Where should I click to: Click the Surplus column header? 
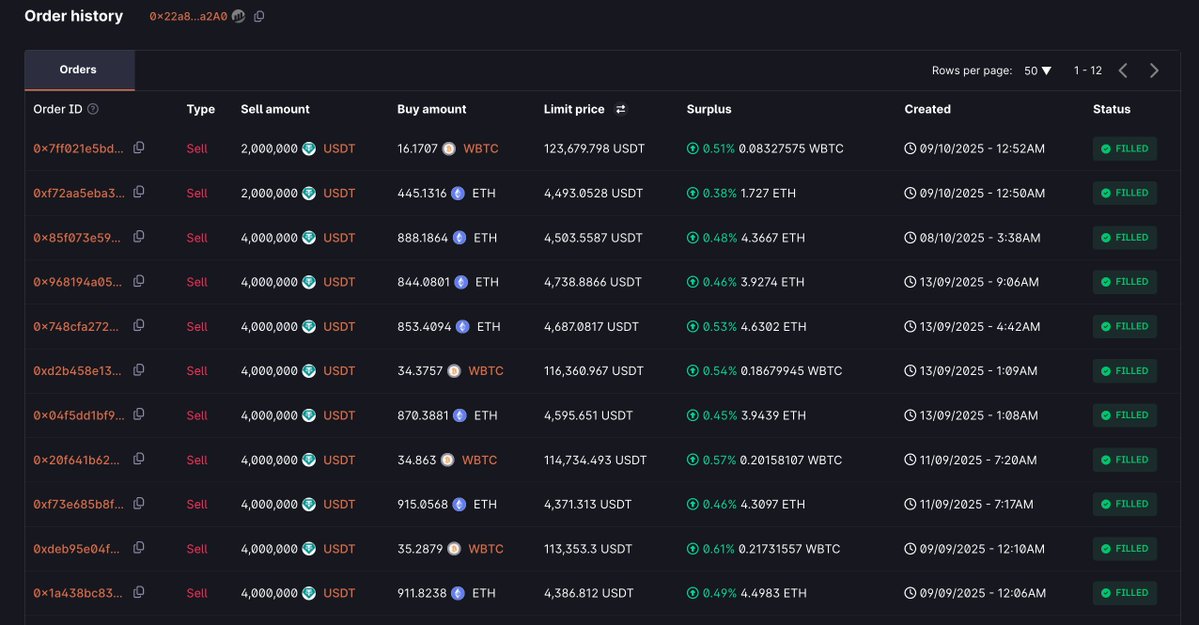point(708,109)
